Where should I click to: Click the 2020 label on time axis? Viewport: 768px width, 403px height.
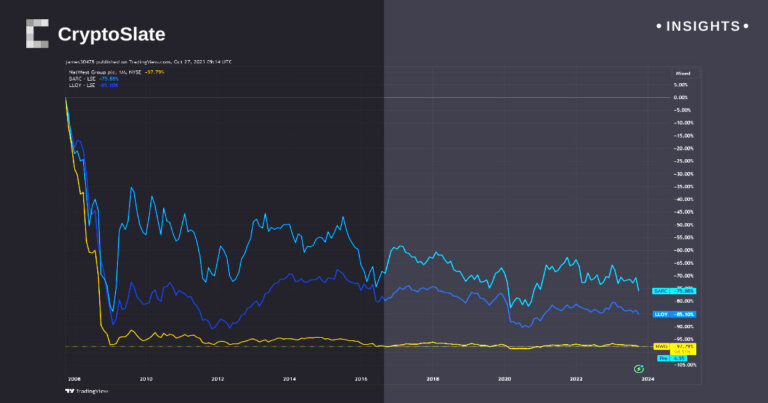pyautogui.click(x=505, y=379)
